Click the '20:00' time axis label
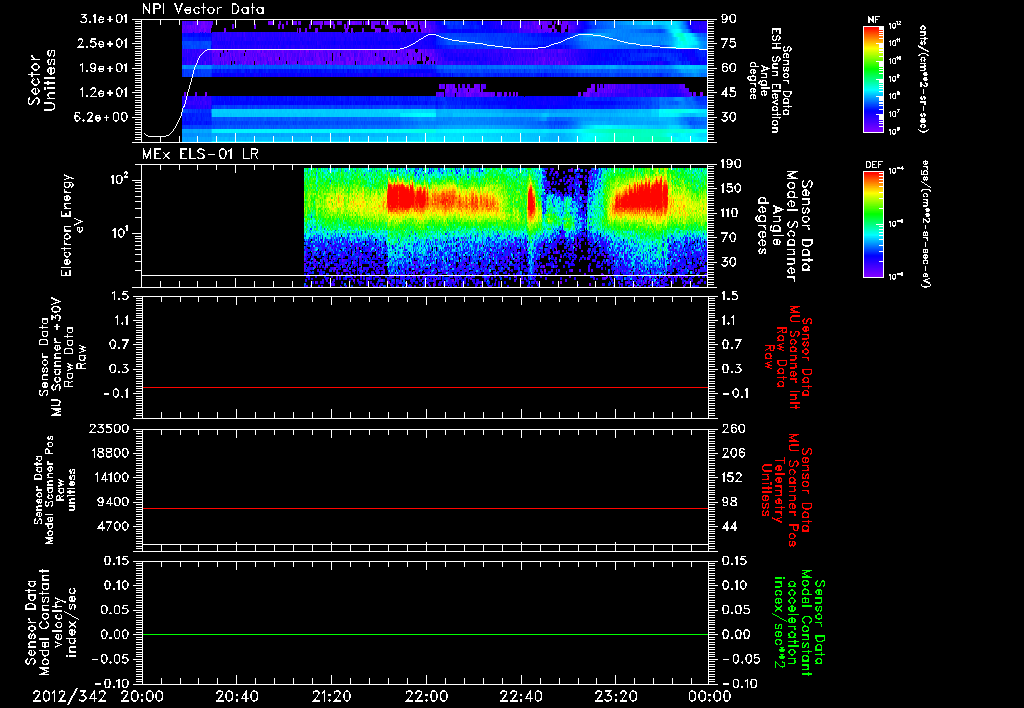 coord(142,696)
